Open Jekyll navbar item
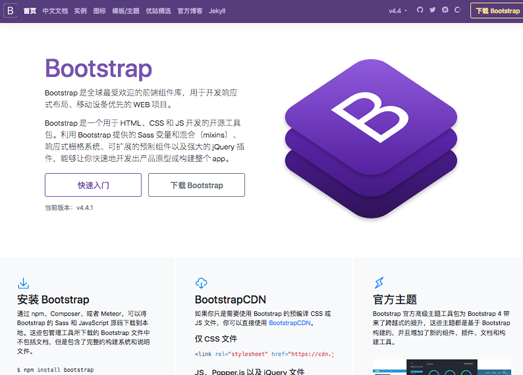Image resolution: width=523 pixels, height=375 pixels. (x=217, y=11)
